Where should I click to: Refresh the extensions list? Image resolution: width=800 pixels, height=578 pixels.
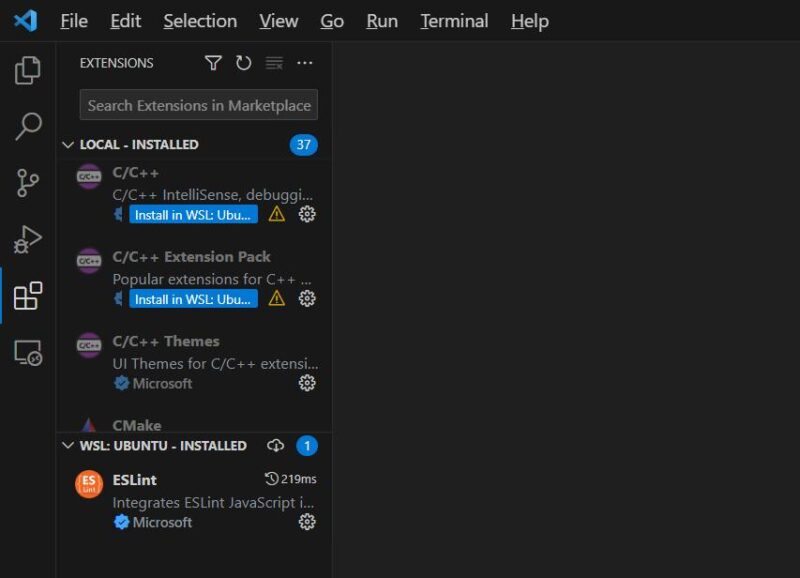point(245,62)
